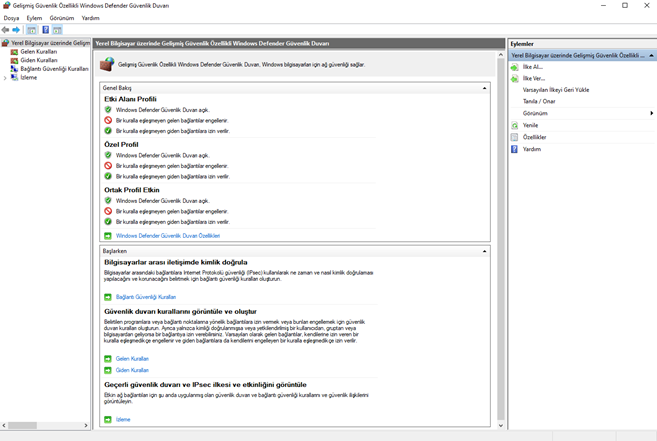Viewport: 657px width, 441px height.
Task: Collapse the Başlarken section
Action: coord(484,251)
